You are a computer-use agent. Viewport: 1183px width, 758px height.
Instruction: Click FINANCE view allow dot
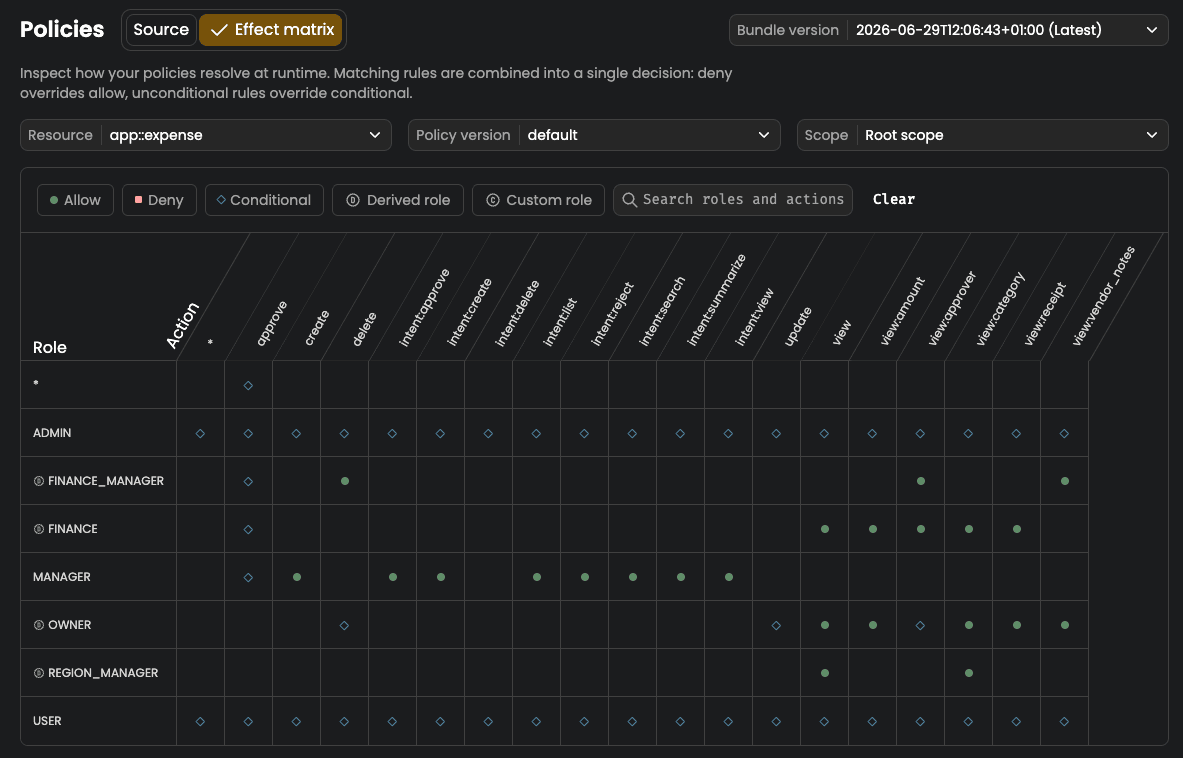(825, 529)
